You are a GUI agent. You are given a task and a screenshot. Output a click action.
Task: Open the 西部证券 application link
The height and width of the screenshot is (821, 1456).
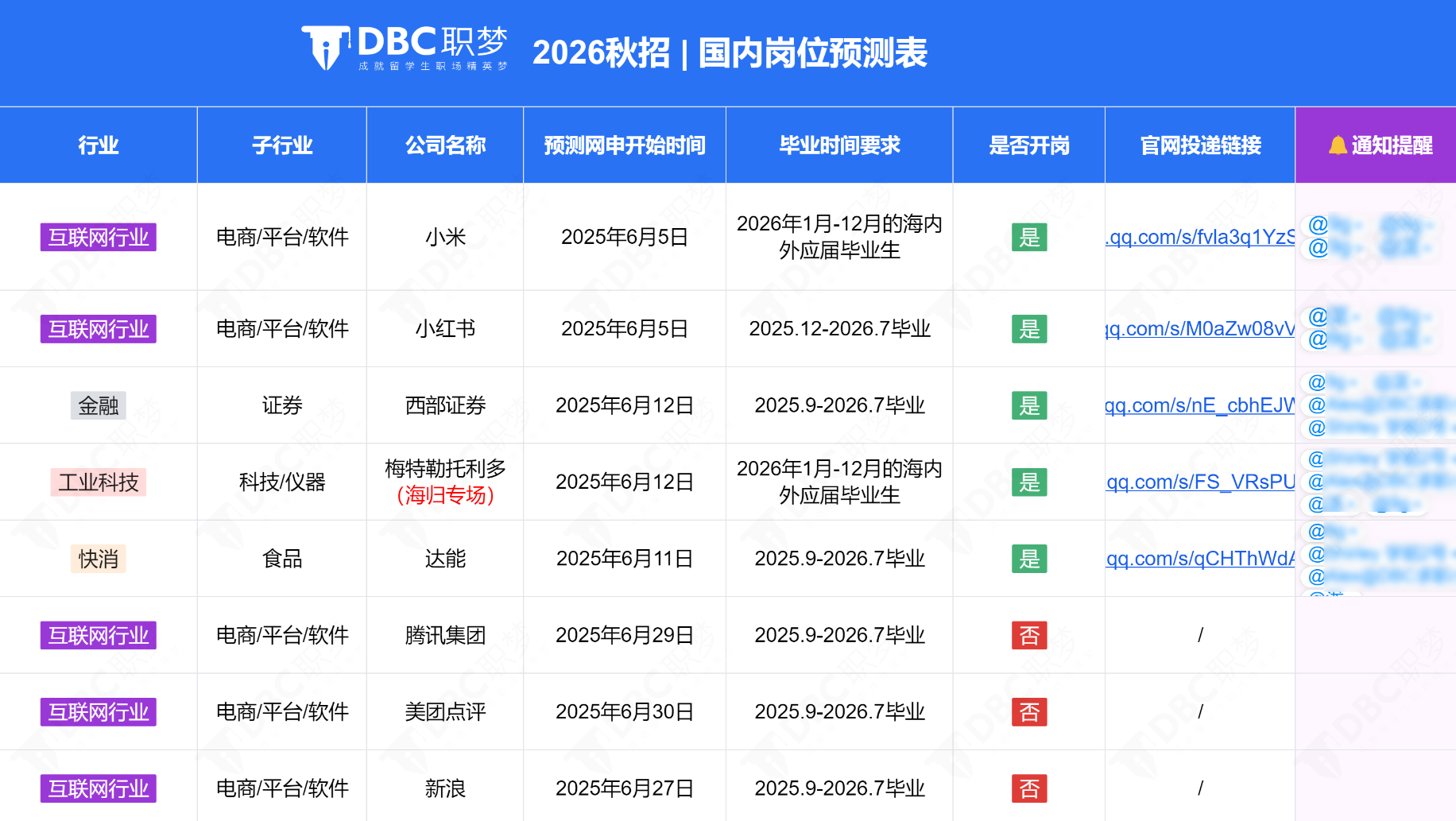(x=1200, y=405)
